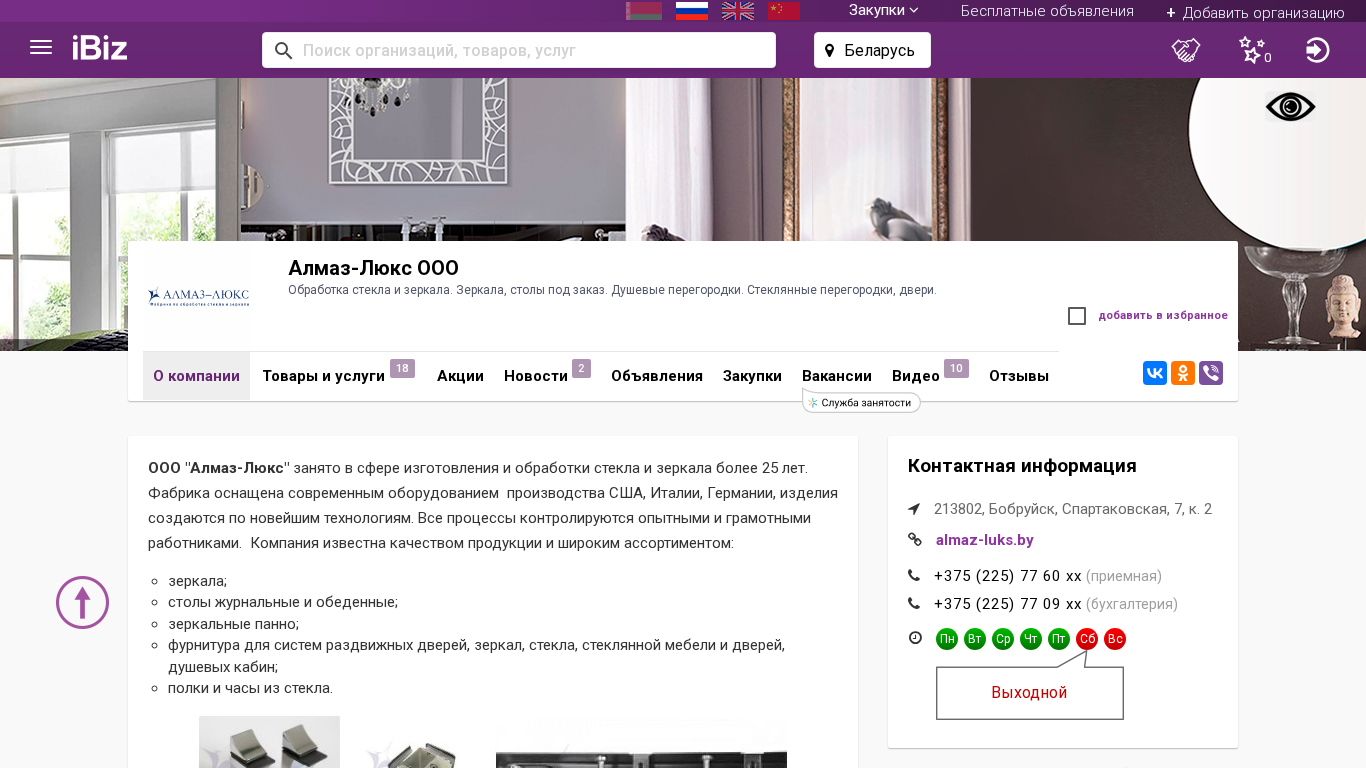Viewport: 1366px width, 768px height.
Task: Open favorites stars icon in header
Action: [1254, 50]
